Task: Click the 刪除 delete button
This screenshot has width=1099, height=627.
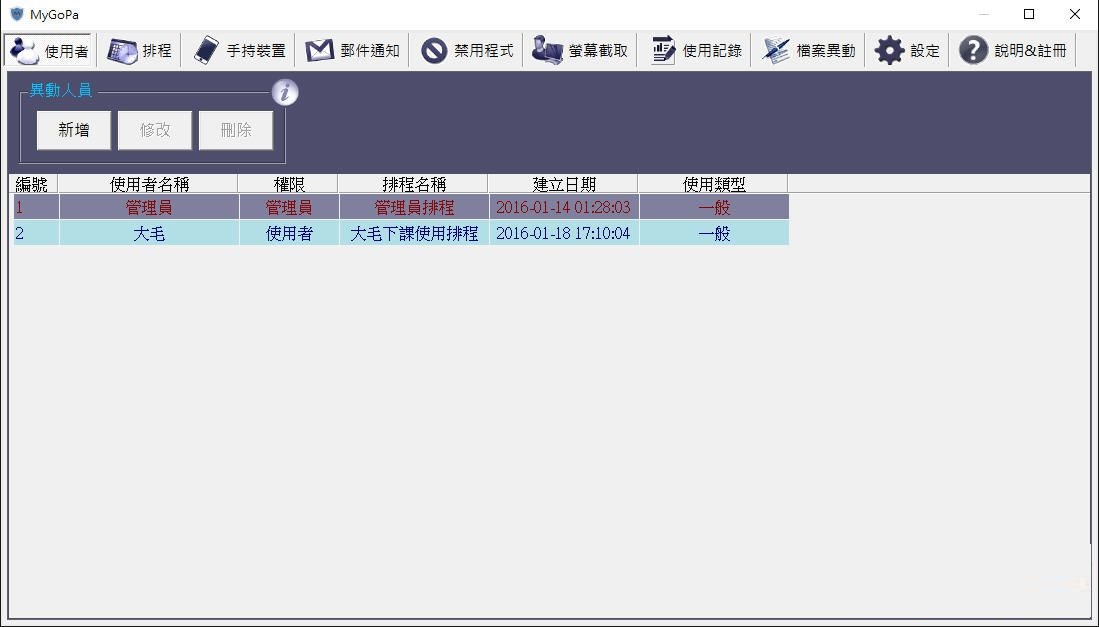Action: click(236, 130)
